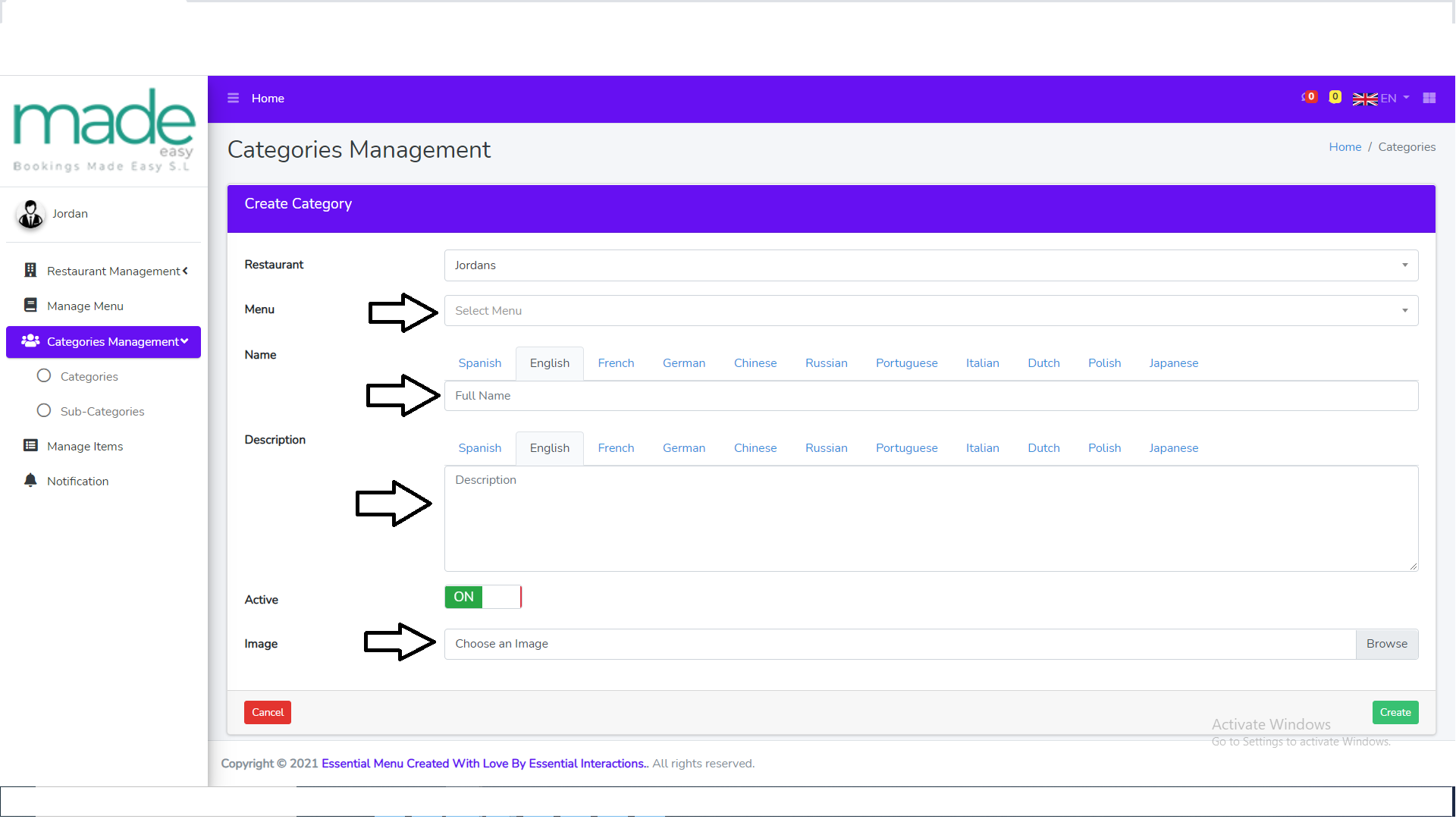
Task: Open the Restaurant dropdown showing Jordans
Action: 931,265
